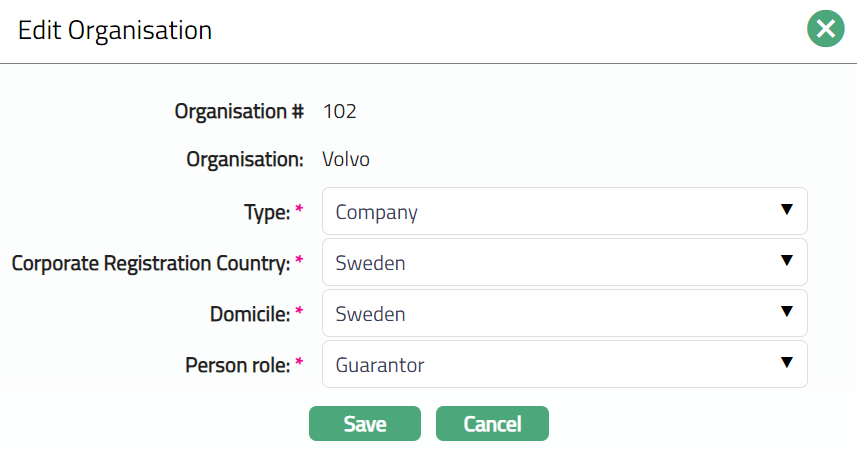
Task: Click the arrow on the Domicile dropdown
Action: pyautogui.click(x=786, y=313)
